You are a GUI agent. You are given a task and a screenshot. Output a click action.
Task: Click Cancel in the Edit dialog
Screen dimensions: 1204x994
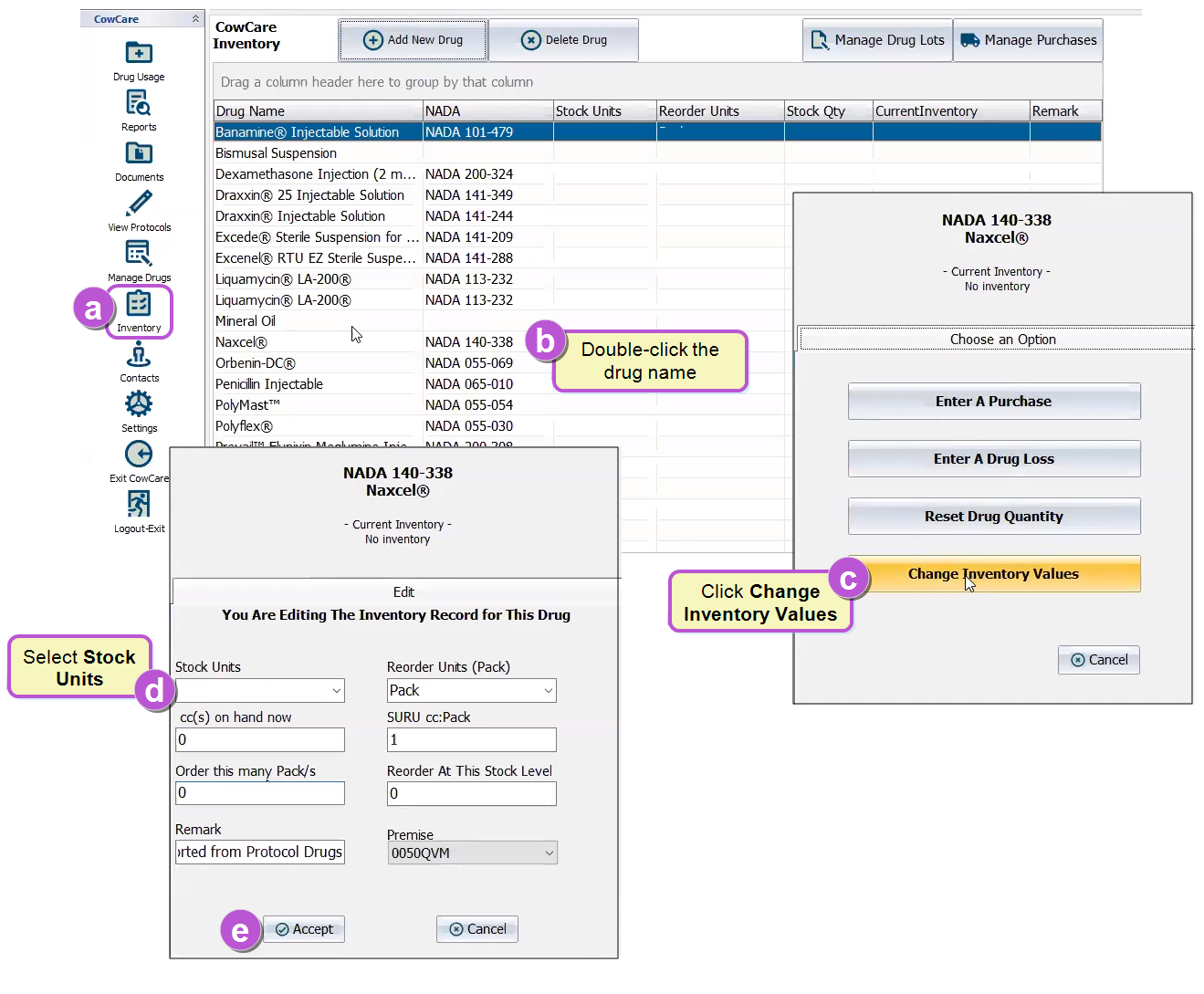point(477,929)
